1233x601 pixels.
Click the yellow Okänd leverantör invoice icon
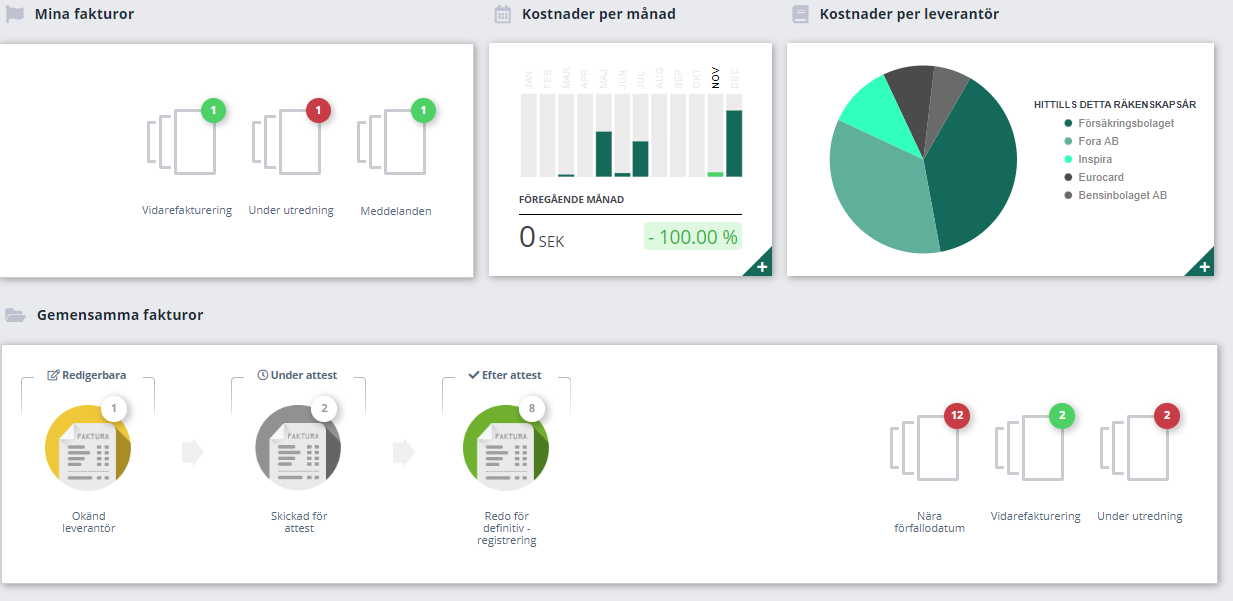[88, 447]
